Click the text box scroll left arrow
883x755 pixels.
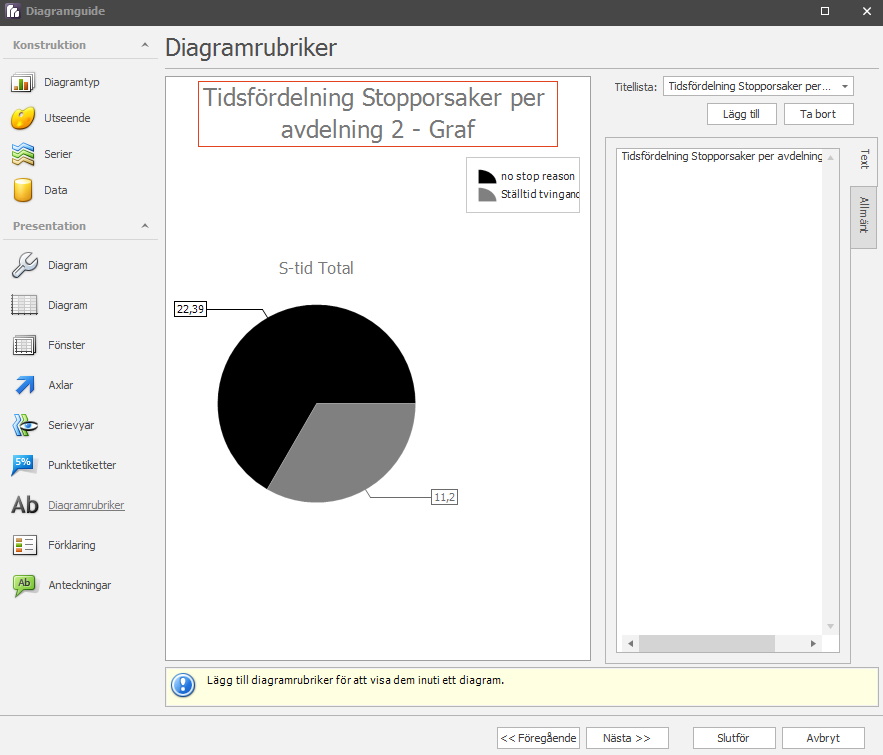point(631,644)
